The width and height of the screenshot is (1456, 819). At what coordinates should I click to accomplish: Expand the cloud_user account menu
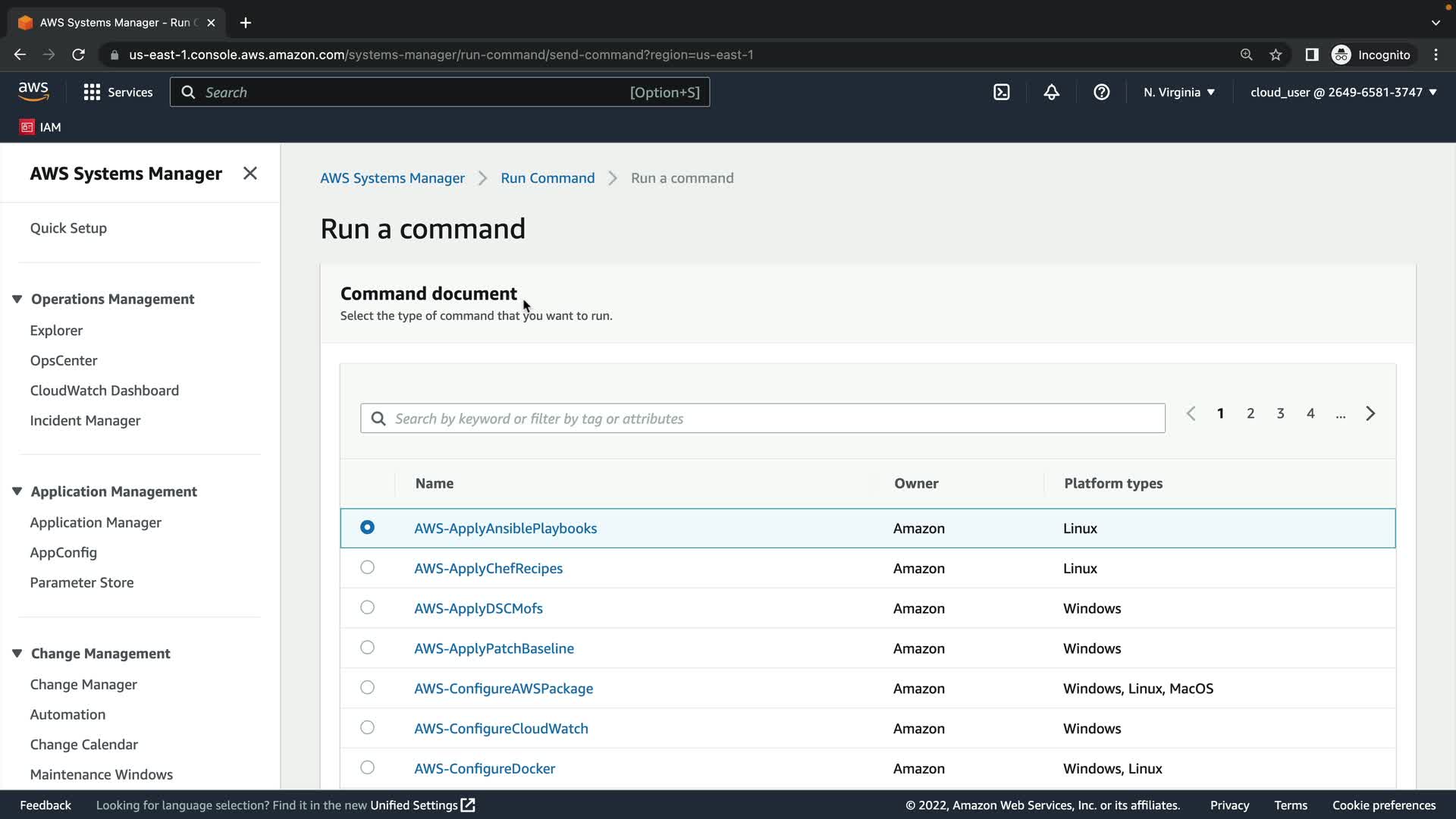click(x=1343, y=92)
